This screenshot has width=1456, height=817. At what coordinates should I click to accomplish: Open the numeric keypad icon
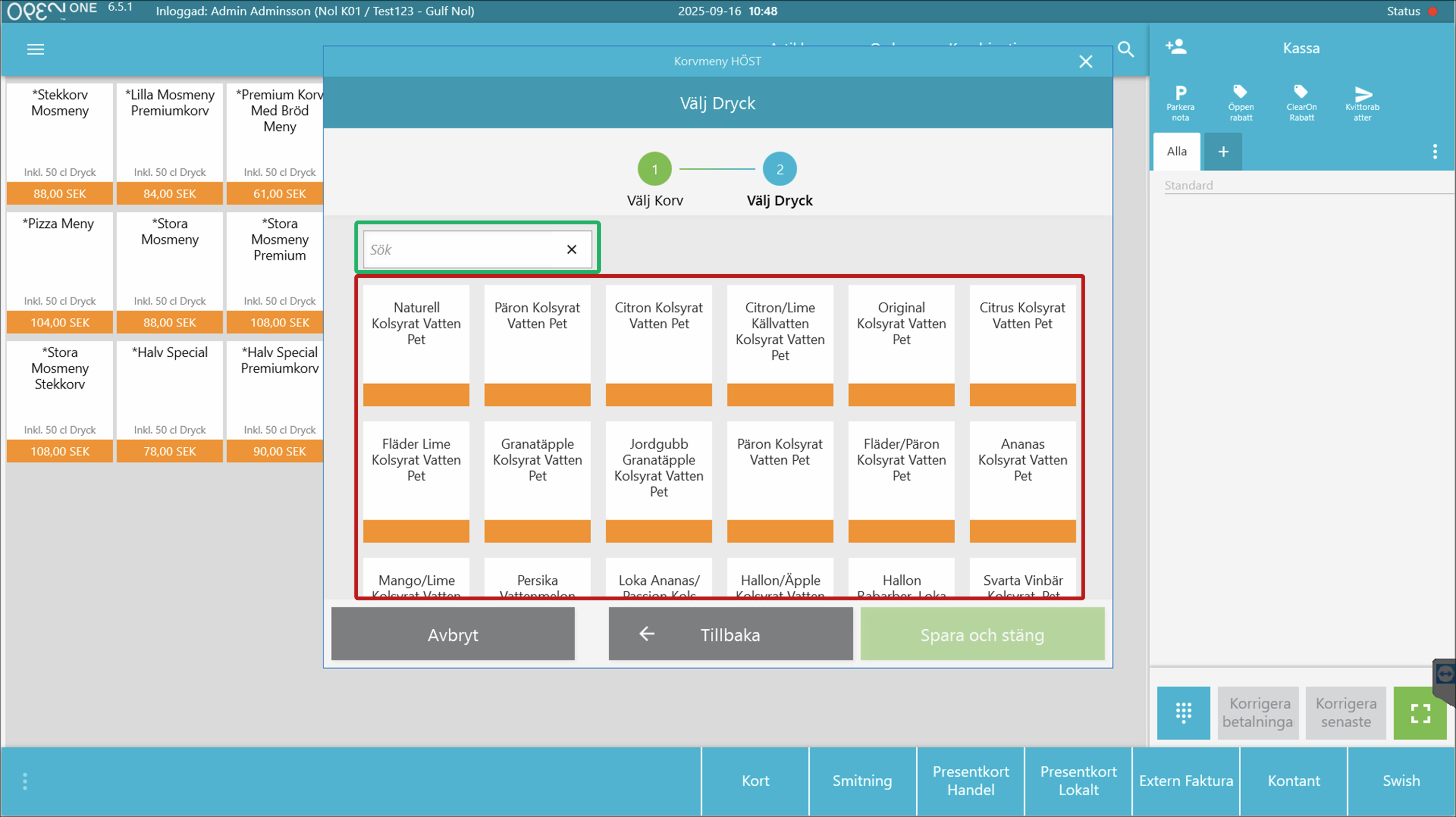coord(1183,713)
